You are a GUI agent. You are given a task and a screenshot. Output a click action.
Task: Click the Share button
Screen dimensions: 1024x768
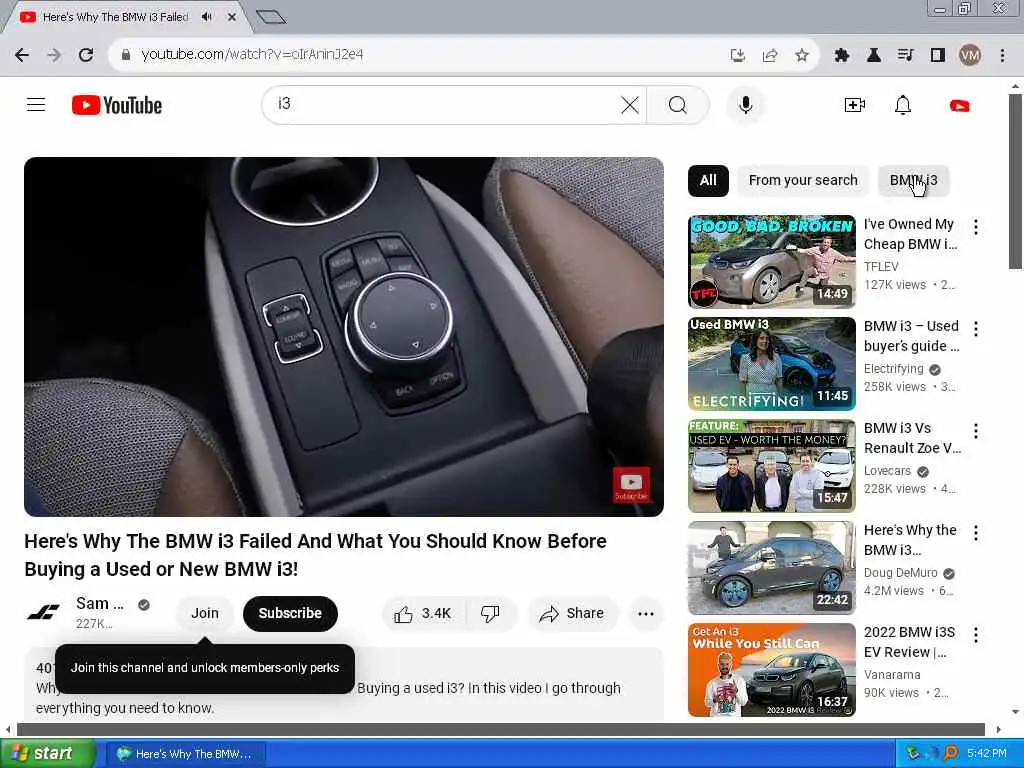[x=572, y=613]
